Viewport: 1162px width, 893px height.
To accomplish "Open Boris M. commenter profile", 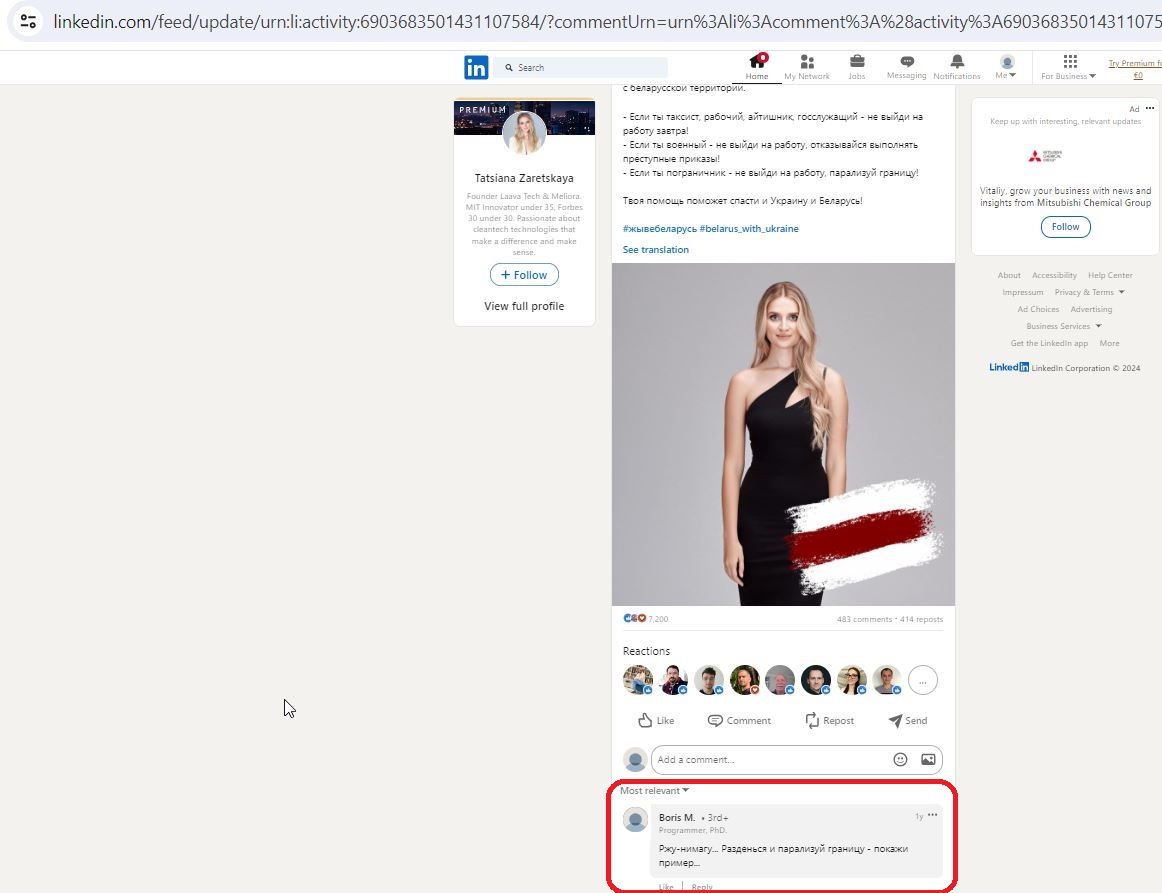I will (x=677, y=817).
